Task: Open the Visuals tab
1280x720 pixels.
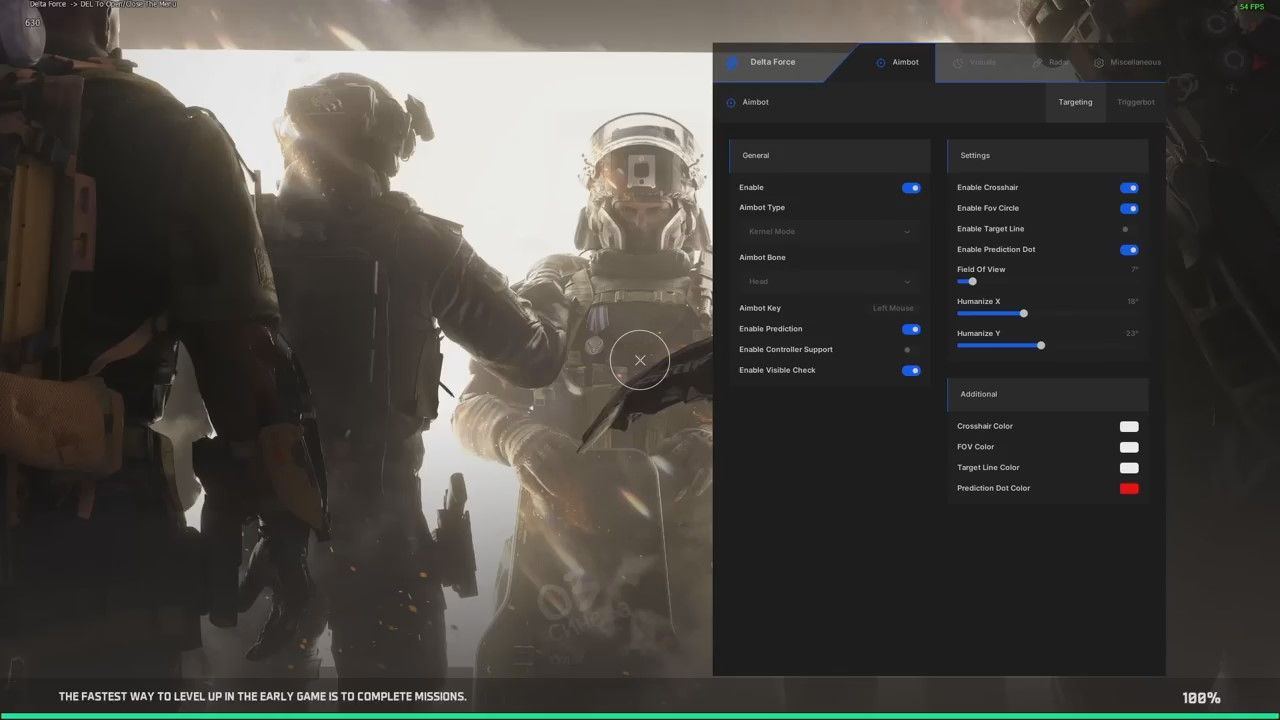Action: (x=974, y=62)
